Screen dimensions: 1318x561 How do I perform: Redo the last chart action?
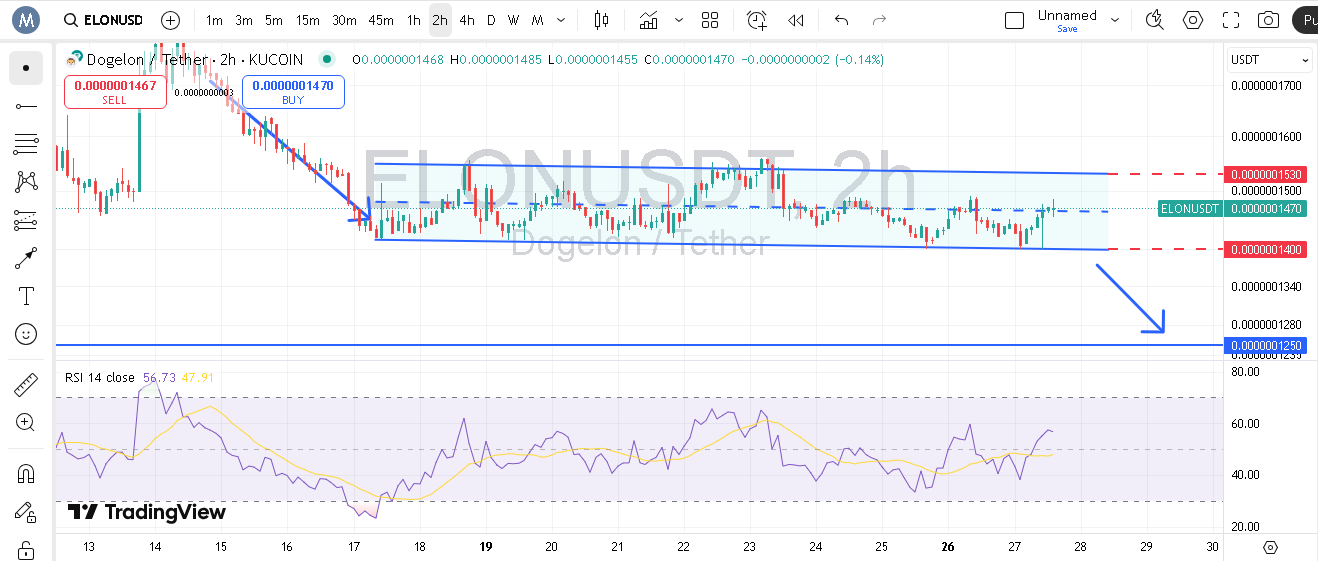pos(879,20)
